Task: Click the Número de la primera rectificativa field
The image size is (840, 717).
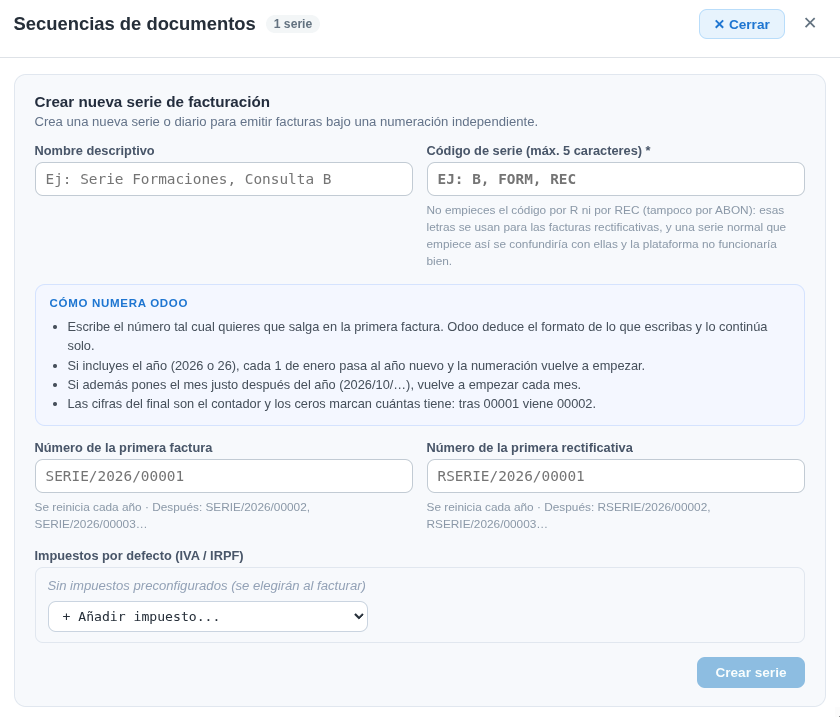Action: coord(616,476)
